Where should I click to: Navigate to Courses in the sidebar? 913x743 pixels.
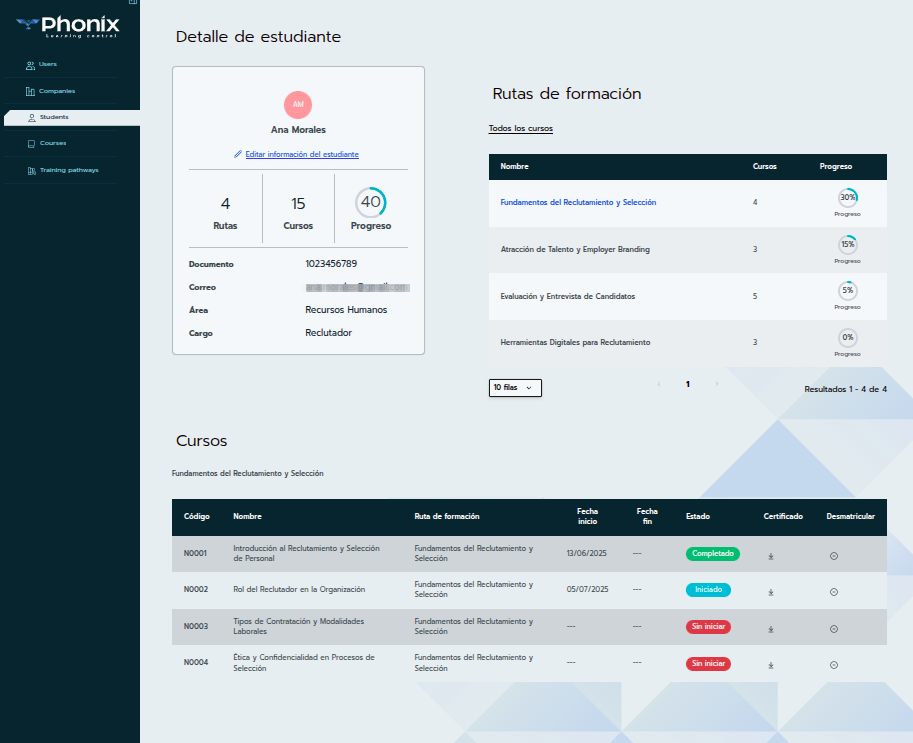(52, 143)
